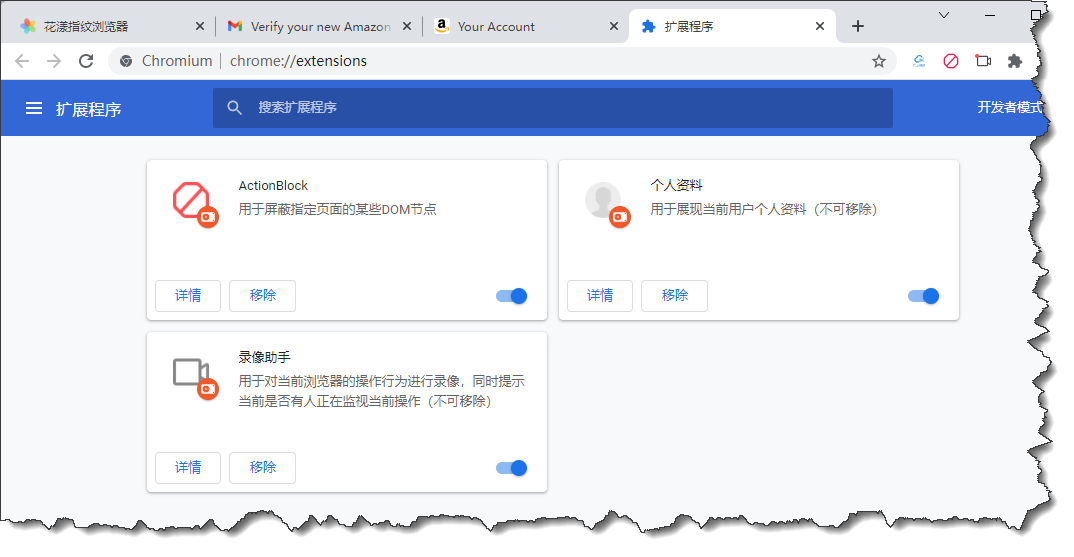Click the cloud profile extension toolbar icon
Image resolution: width=1074 pixels, height=557 pixels.
pos(919,61)
